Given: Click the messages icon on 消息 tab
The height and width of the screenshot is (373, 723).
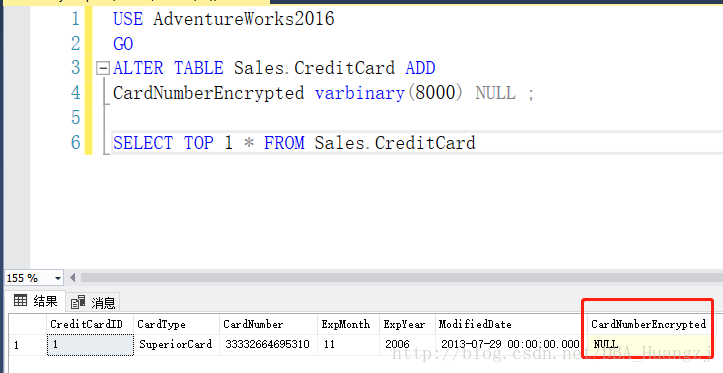Looking at the screenshot, I should coord(78,302).
